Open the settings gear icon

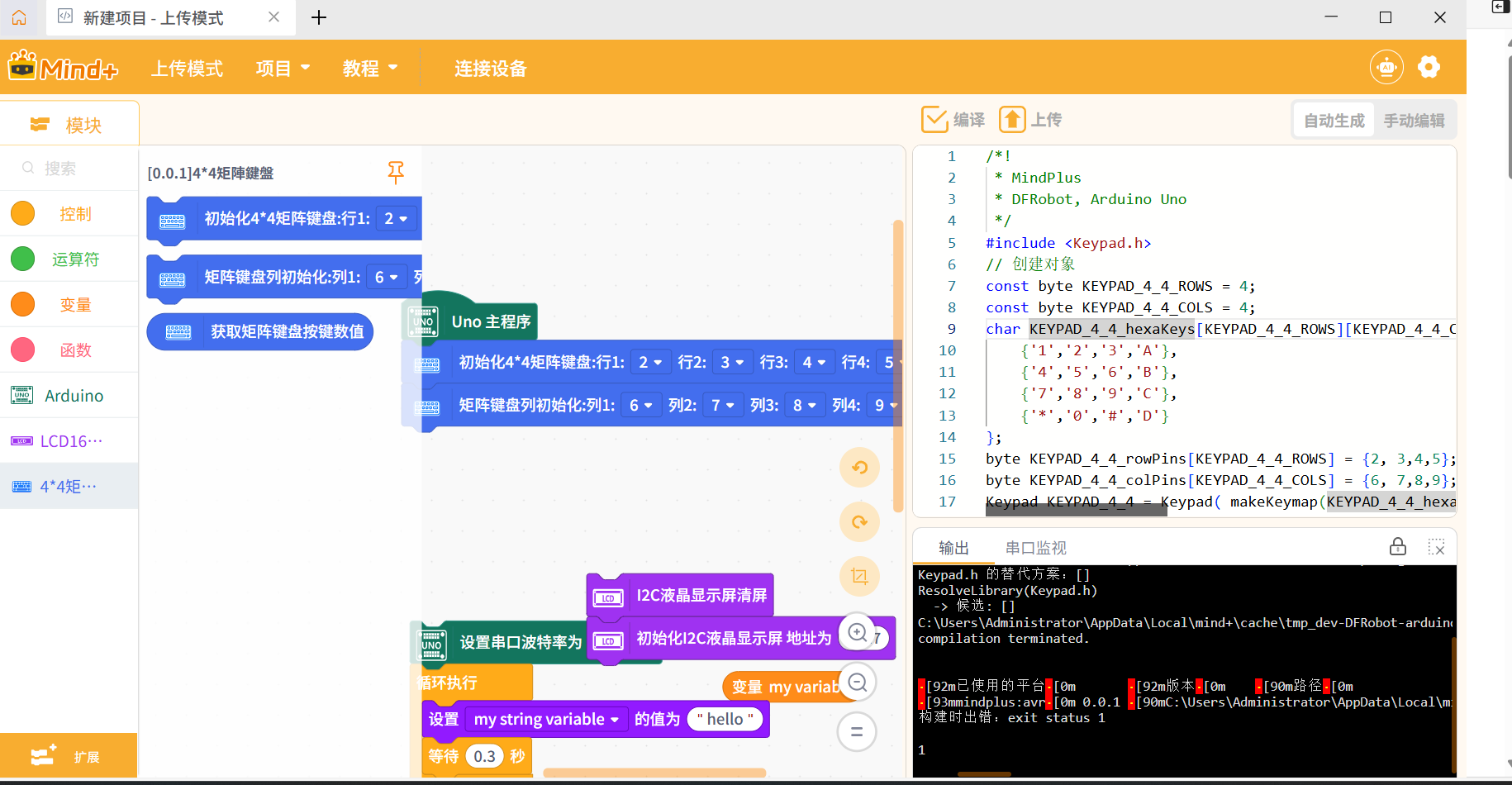[1429, 67]
